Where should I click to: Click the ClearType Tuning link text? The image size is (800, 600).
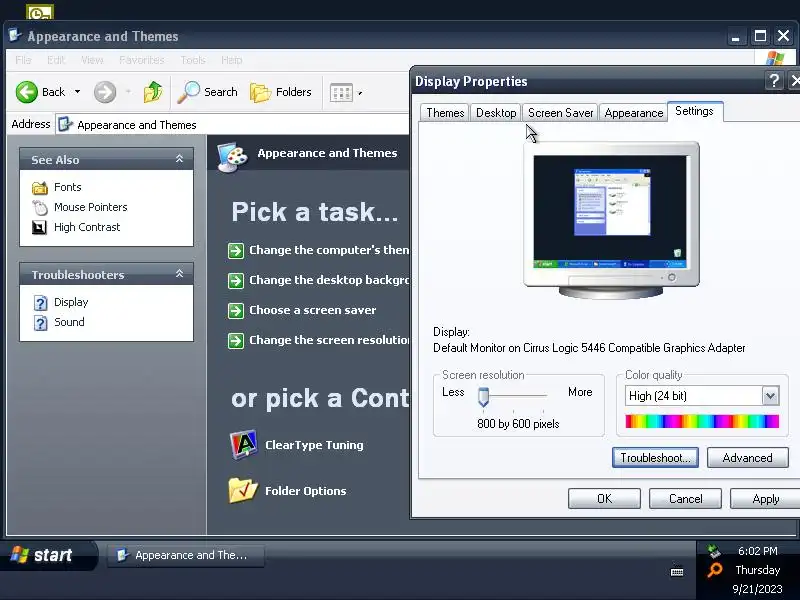314,445
